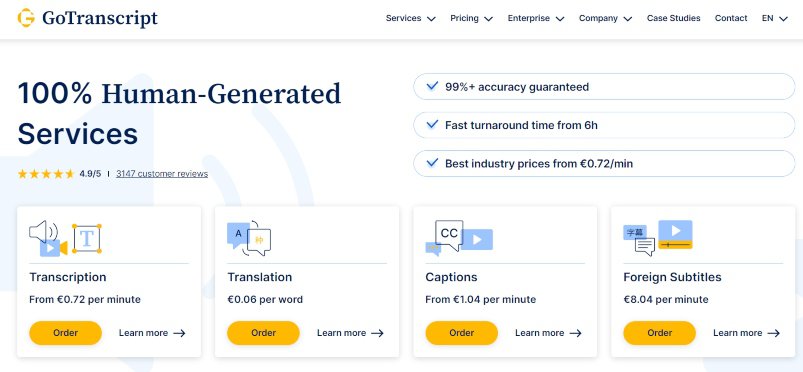Open the EN language selector
The image size is (803, 372).
point(774,18)
